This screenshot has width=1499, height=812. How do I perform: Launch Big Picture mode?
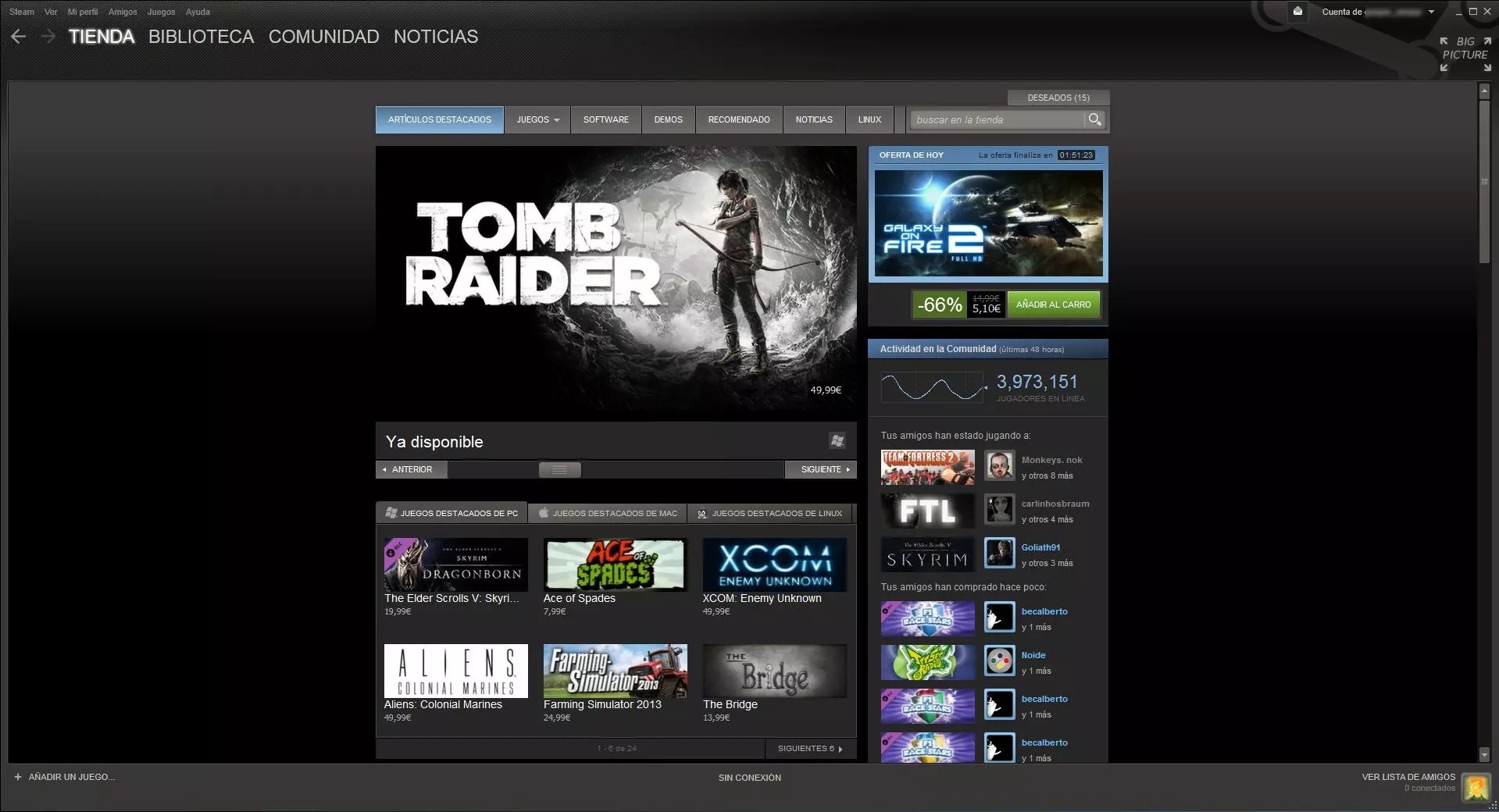click(1465, 54)
